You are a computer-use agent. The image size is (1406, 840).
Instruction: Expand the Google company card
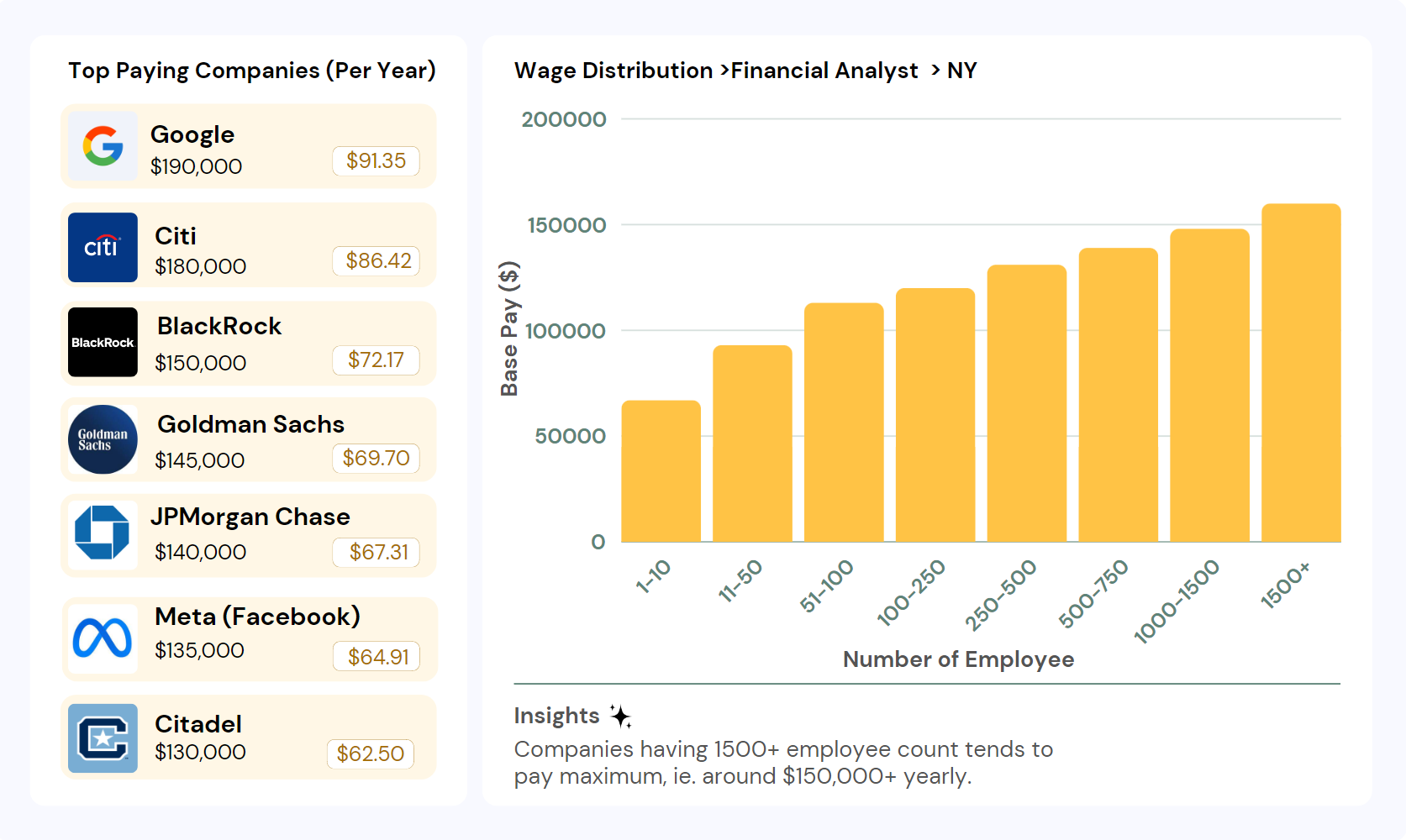pyautogui.click(x=249, y=146)
